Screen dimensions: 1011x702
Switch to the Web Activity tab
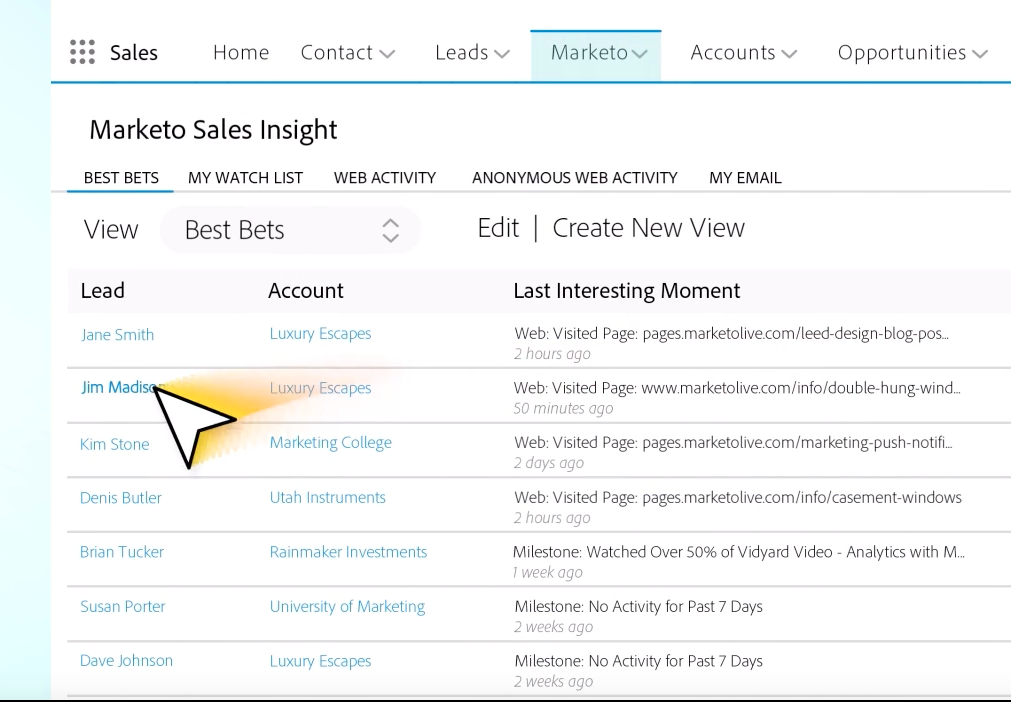[x=385, y=178]
